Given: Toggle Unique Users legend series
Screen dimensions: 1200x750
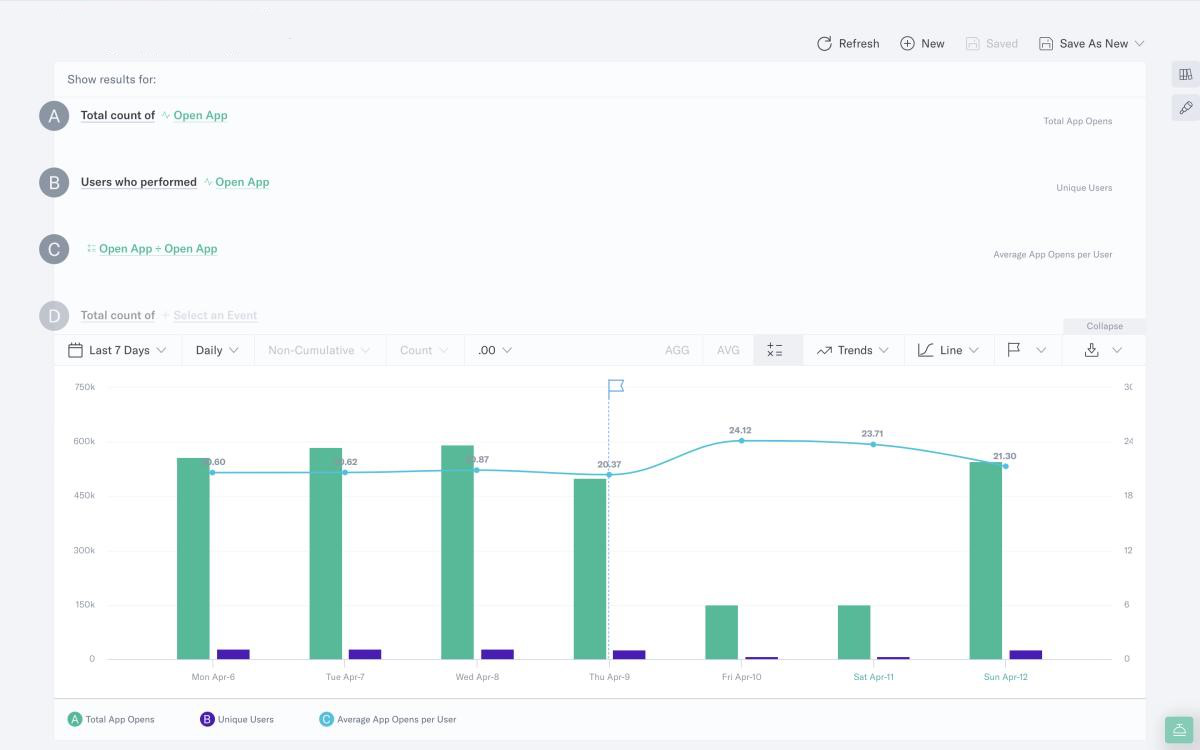Looking at the screenshot, I should [x=237, y=719].
